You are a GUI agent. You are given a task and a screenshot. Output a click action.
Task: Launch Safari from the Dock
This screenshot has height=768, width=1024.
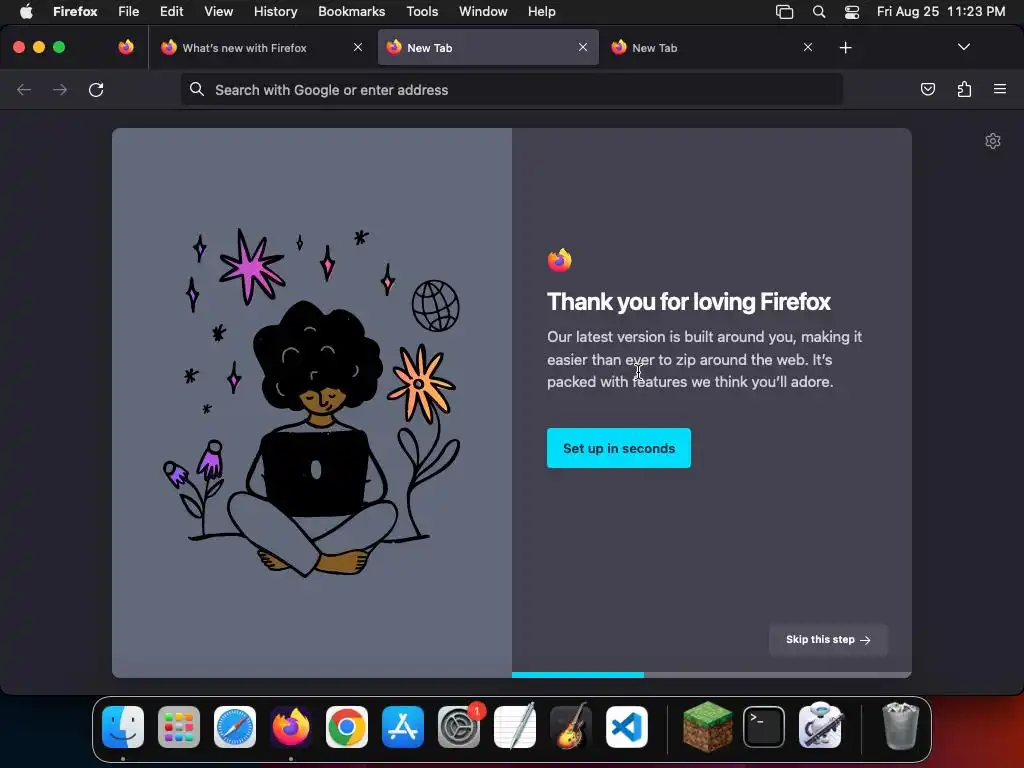235,727
